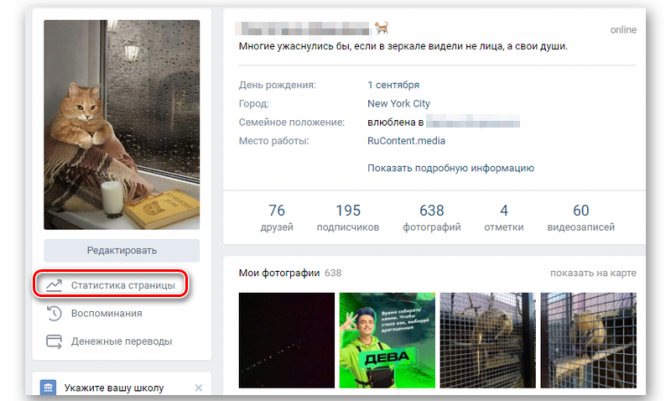This screenshot has width=671, height=401.
Task: Open the 76 друзей counter
Action: (277, 217)
